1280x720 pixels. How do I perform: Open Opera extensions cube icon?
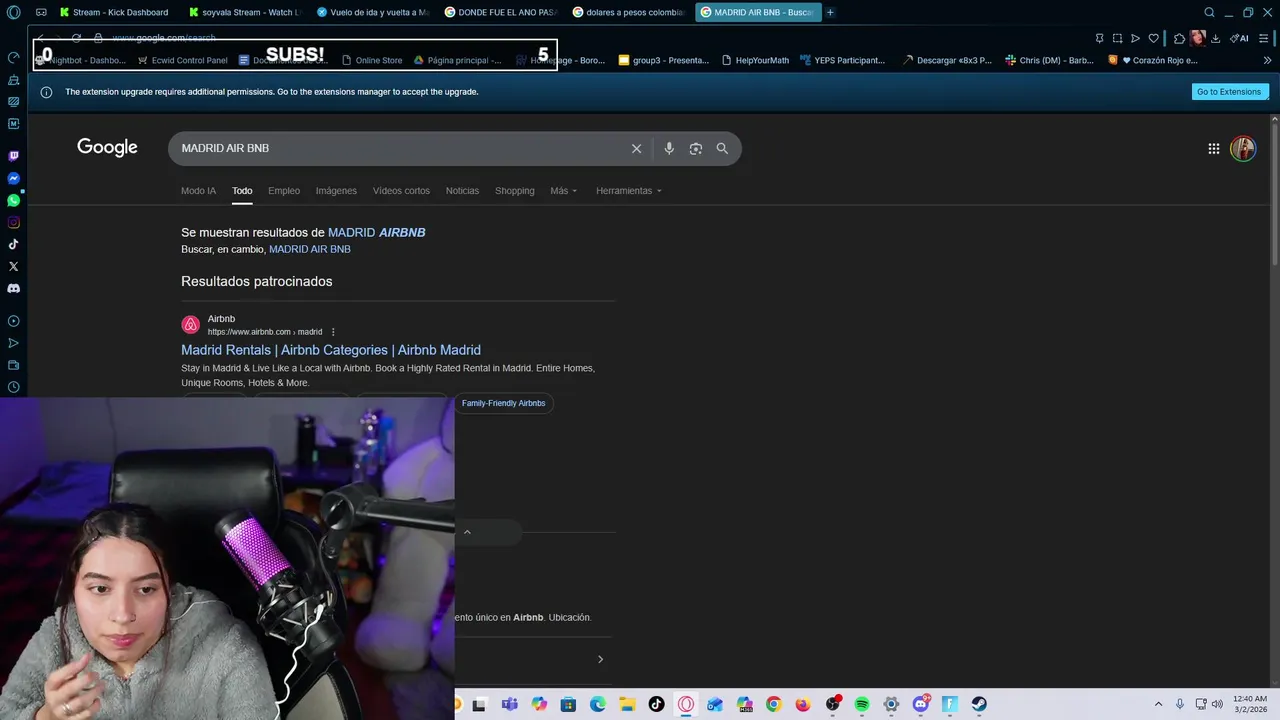1179,38
